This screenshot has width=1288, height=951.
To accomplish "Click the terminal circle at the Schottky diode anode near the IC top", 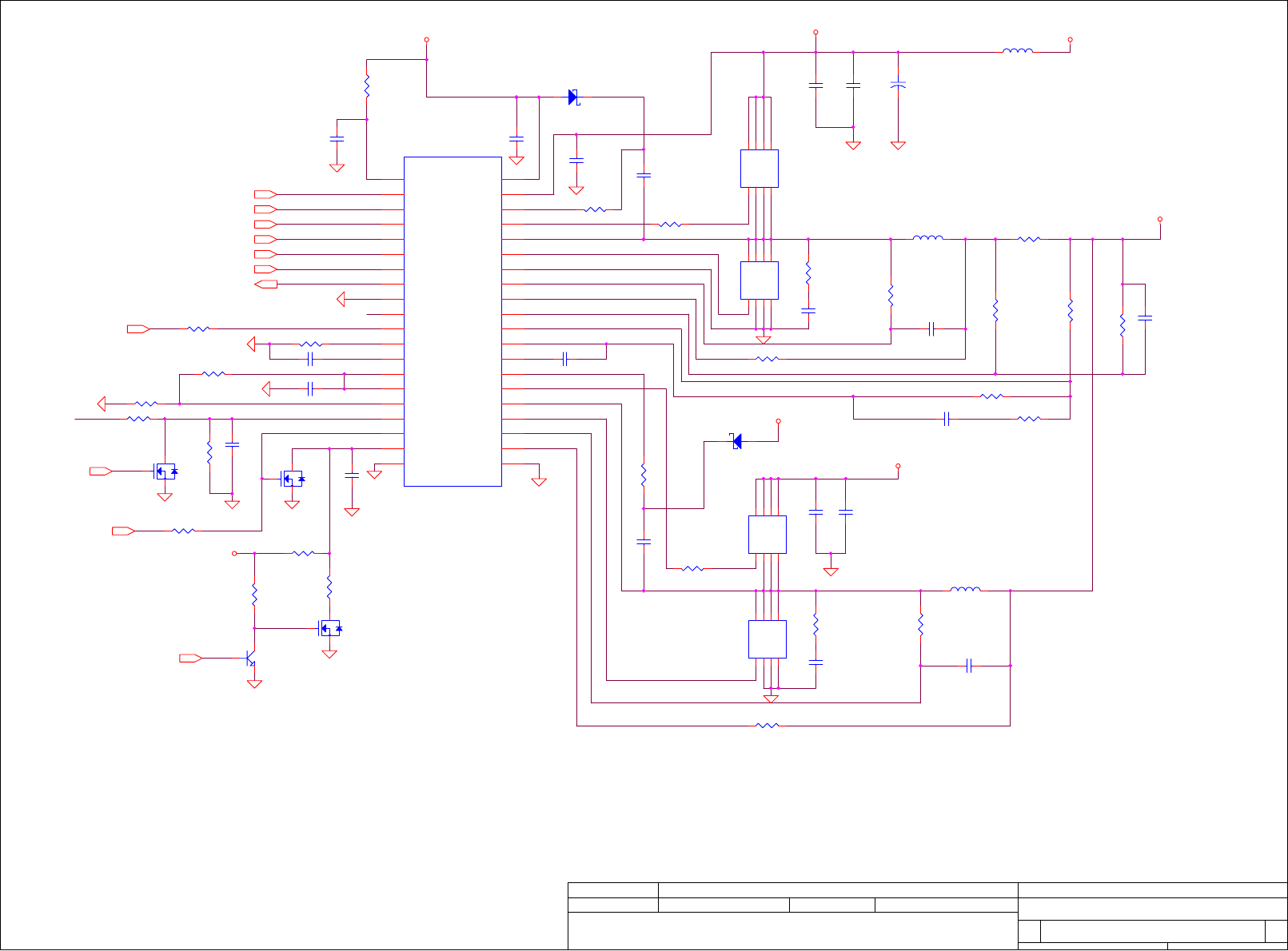I will coord(427,39).
